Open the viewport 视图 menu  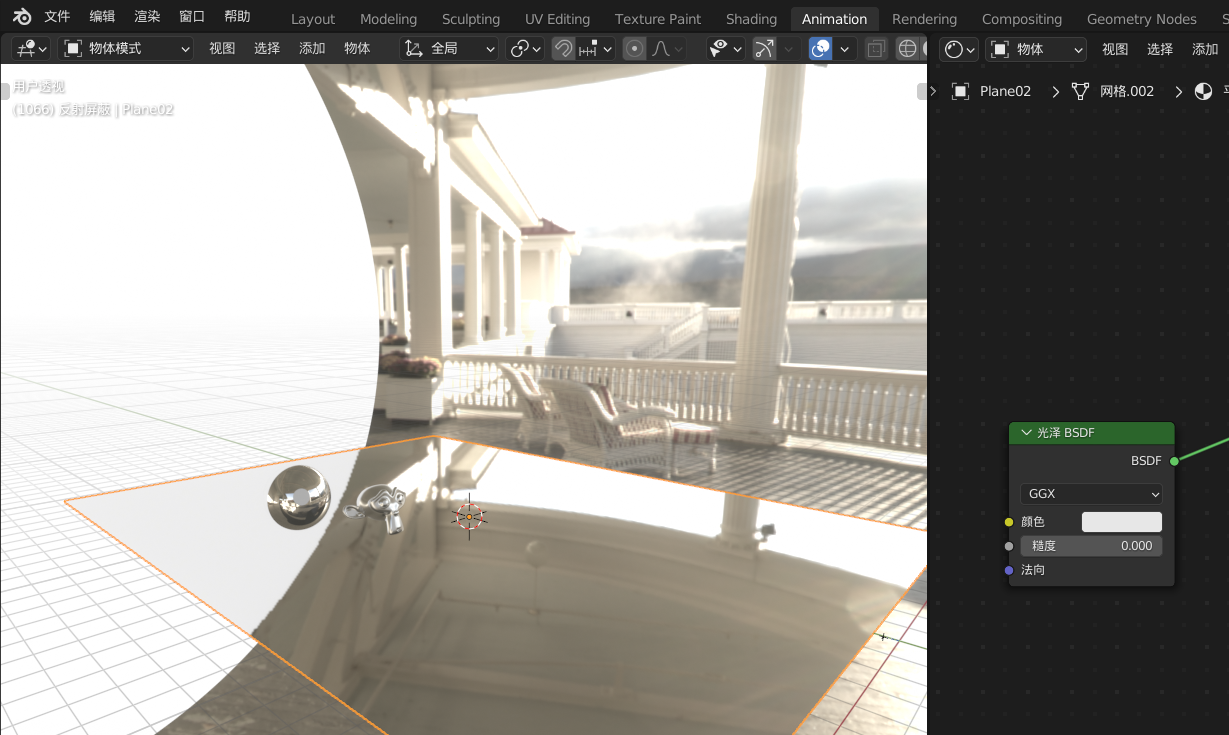click(x=222, y=48)
